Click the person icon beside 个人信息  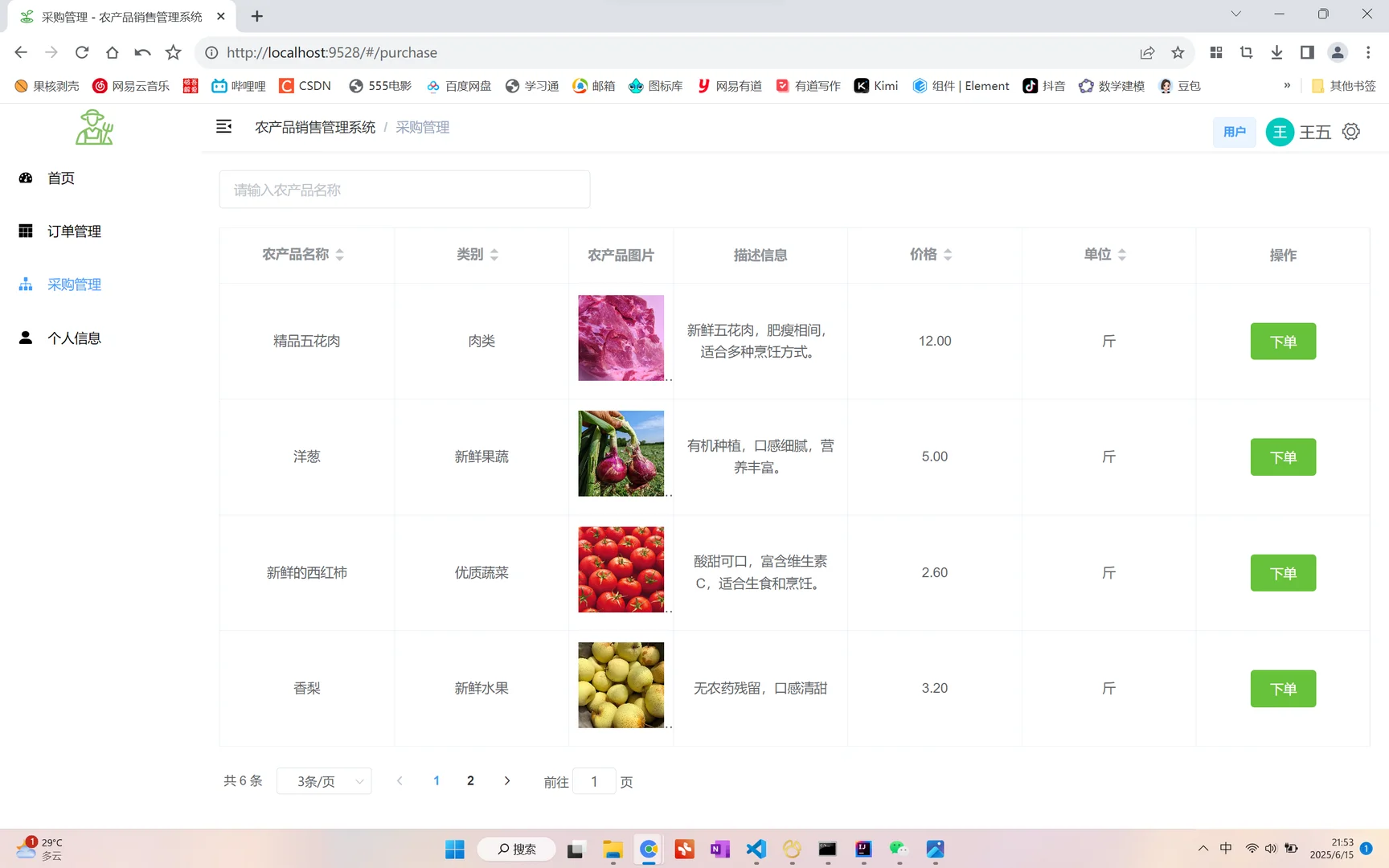point(25,338)
